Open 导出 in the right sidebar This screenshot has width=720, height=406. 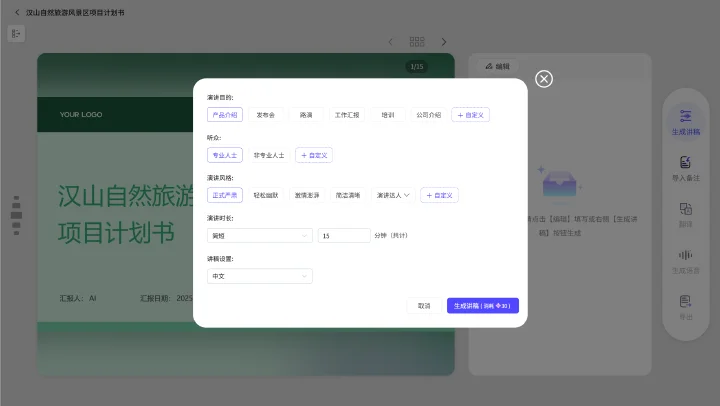point(686,308)
